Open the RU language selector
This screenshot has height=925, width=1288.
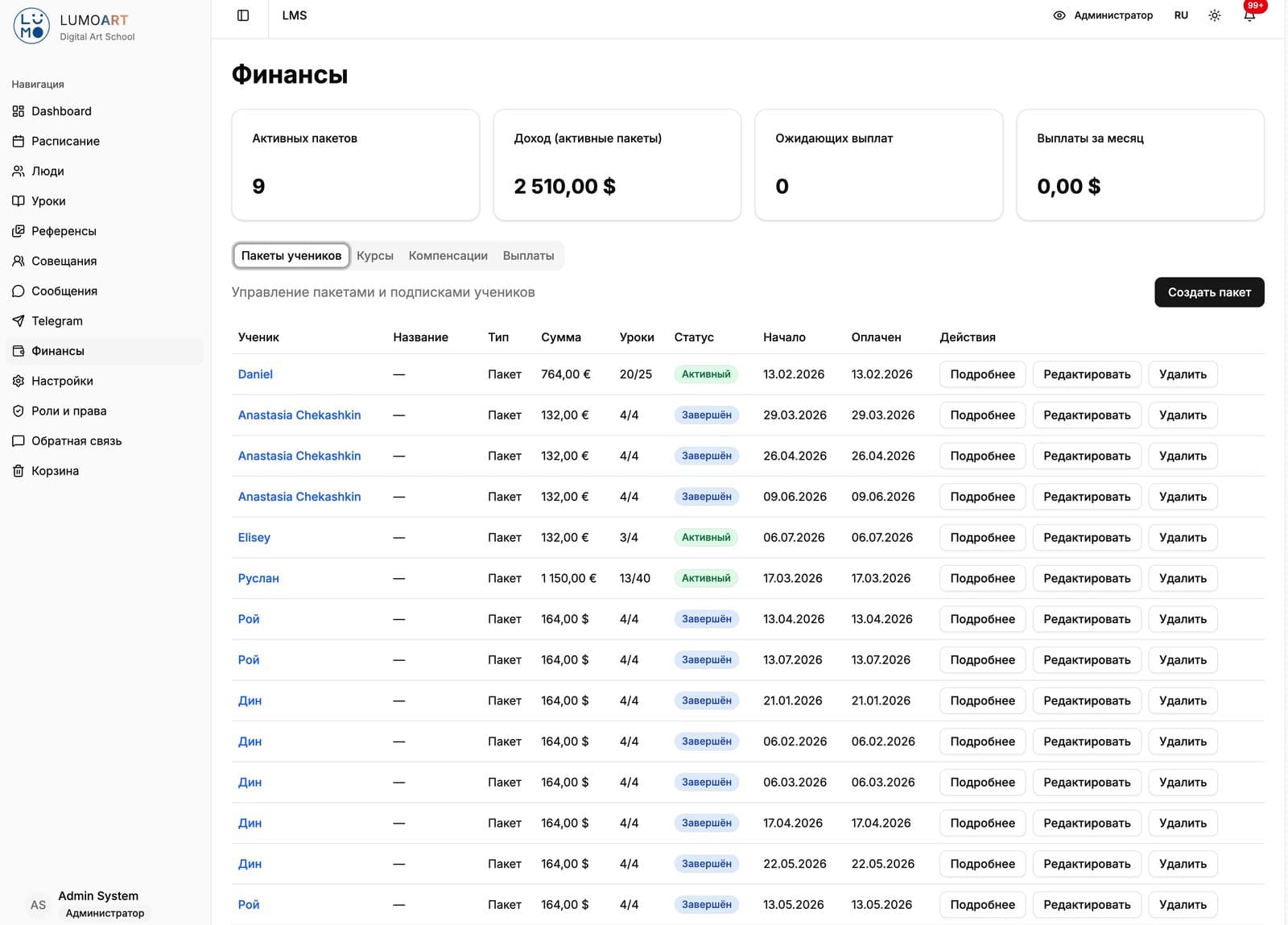point(1181,15)
